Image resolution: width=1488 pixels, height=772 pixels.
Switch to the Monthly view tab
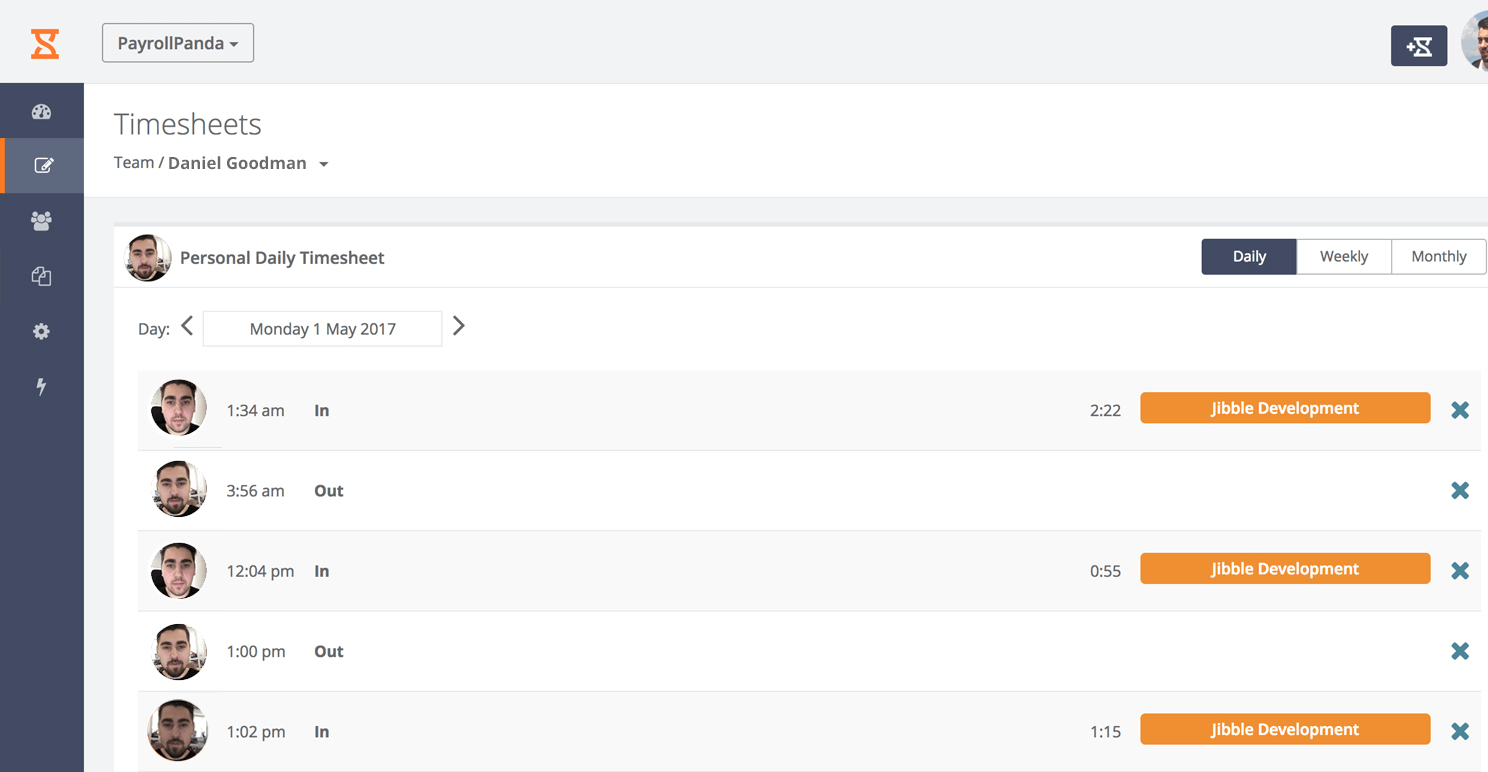point(1439,256)
